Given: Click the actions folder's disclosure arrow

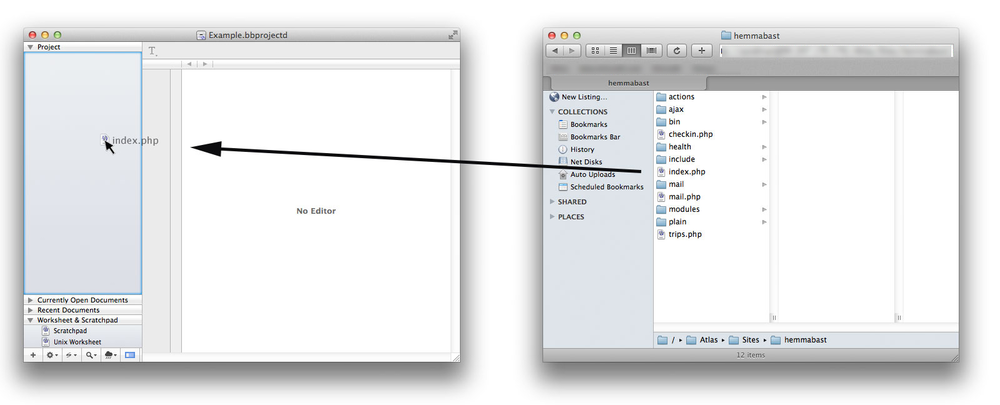Looking at the screenshot, I should coord(764,97).
